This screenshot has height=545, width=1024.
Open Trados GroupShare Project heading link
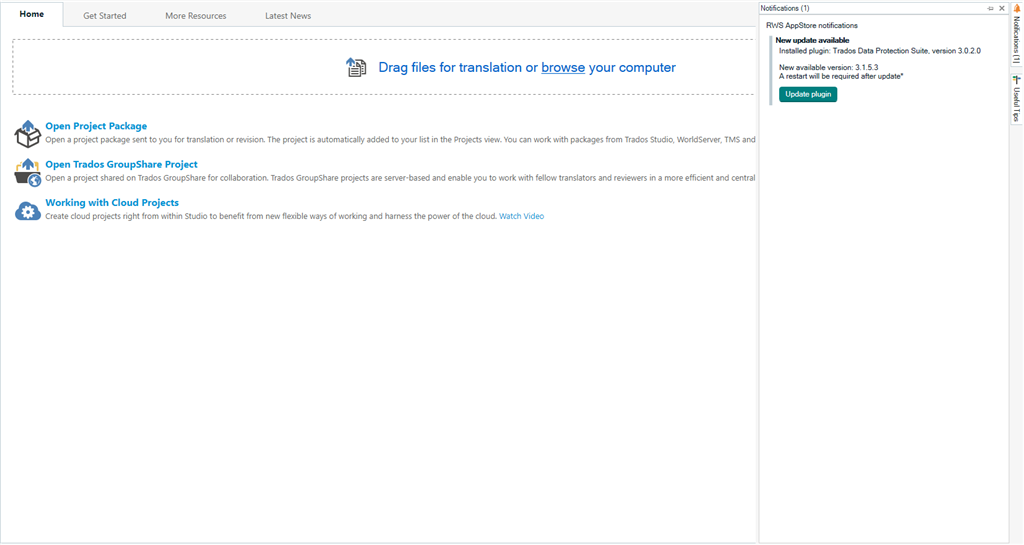click(x=121, y=164)
